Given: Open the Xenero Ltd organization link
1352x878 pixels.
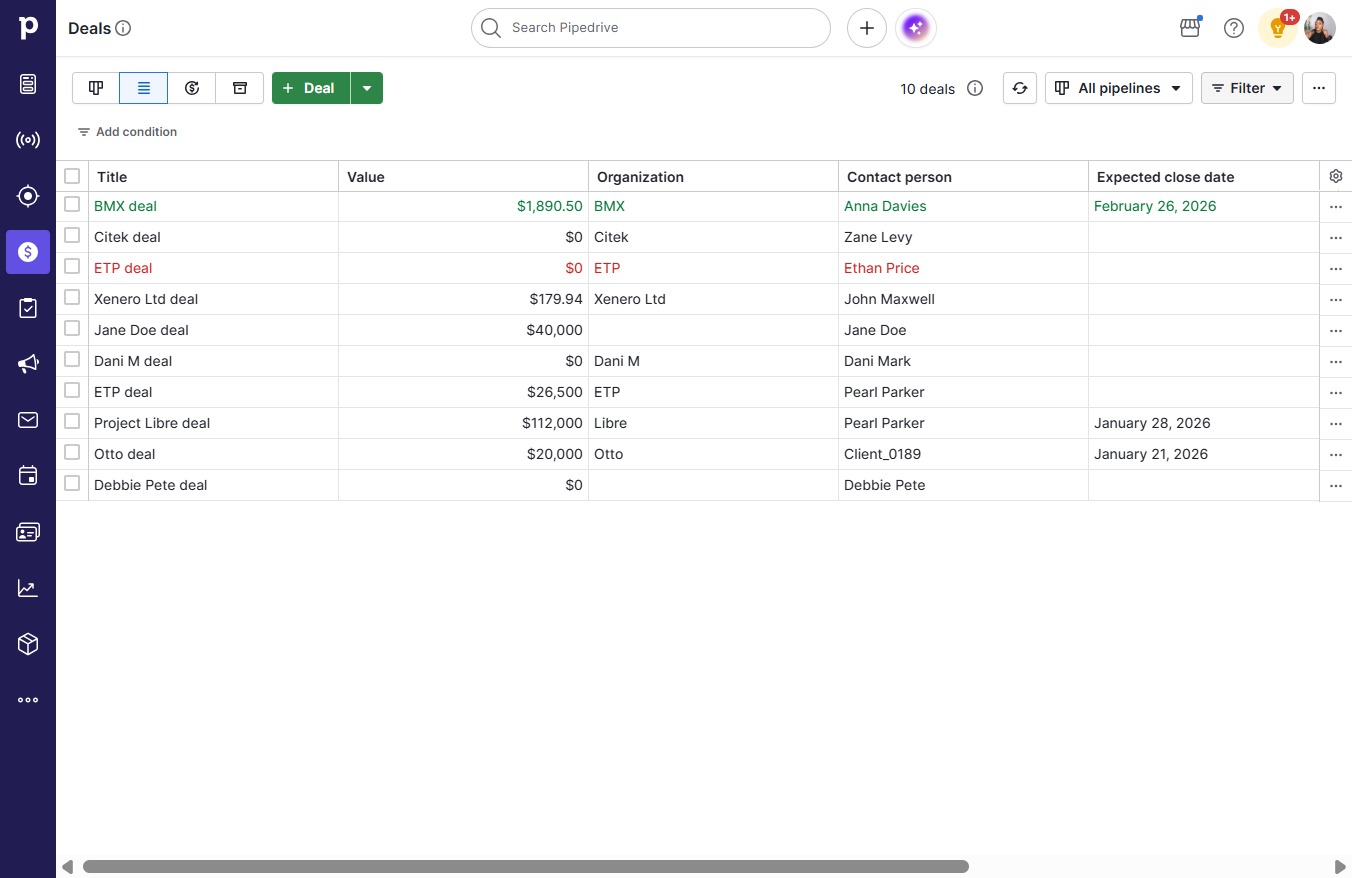Looking at the screenshot, I should [629, 299].
